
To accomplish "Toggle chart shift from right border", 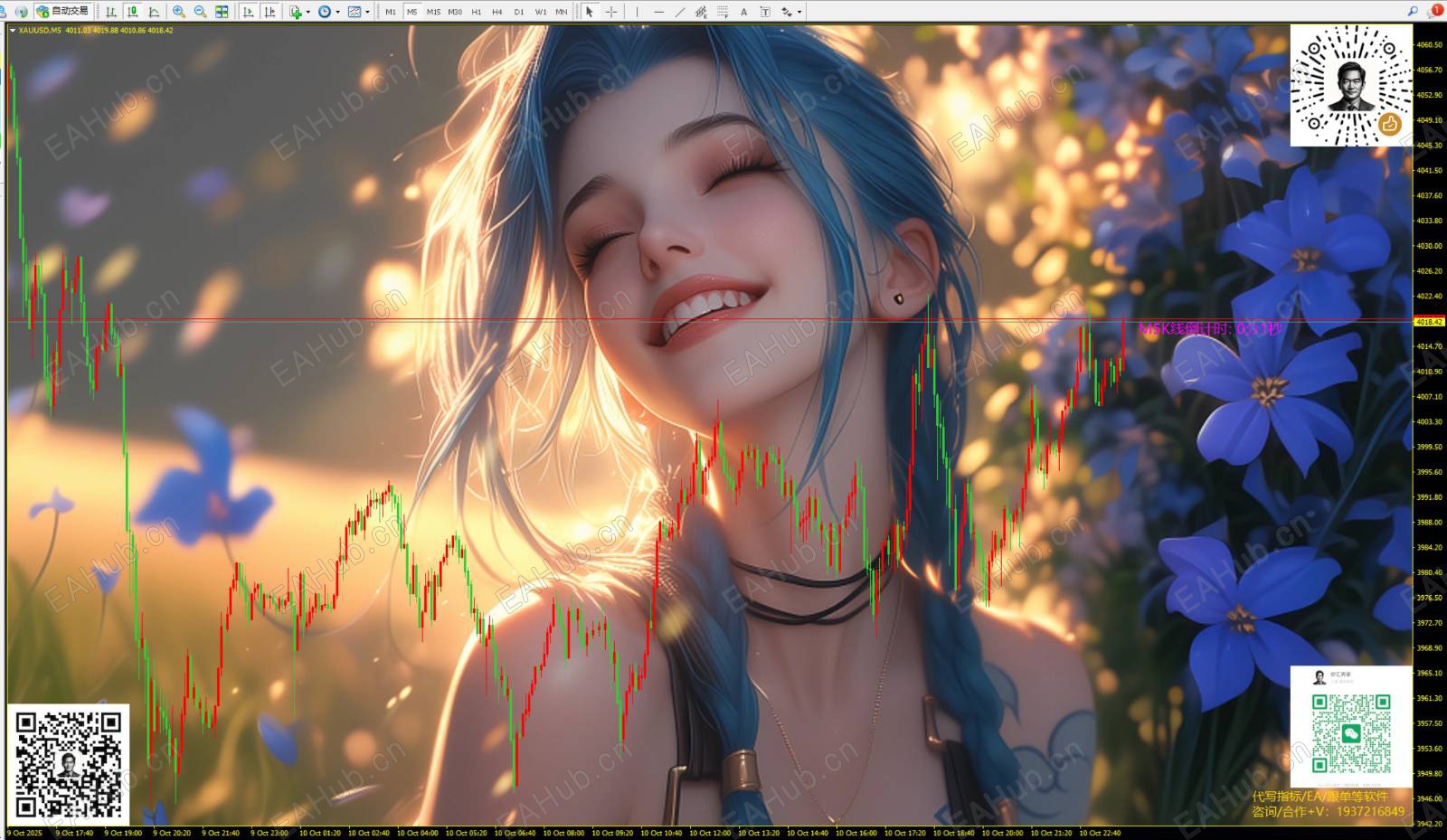I will tap(270, 12).
